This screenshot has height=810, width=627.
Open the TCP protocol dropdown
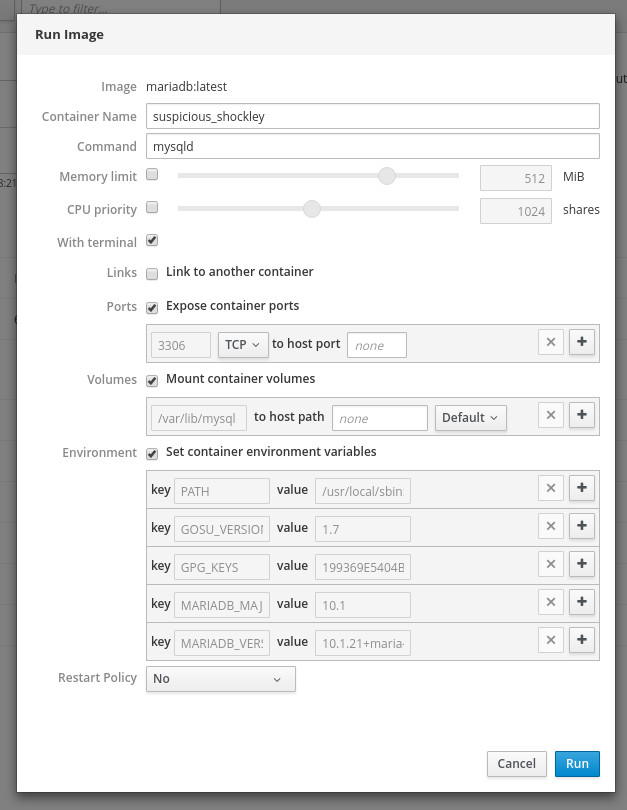(242, 344)
